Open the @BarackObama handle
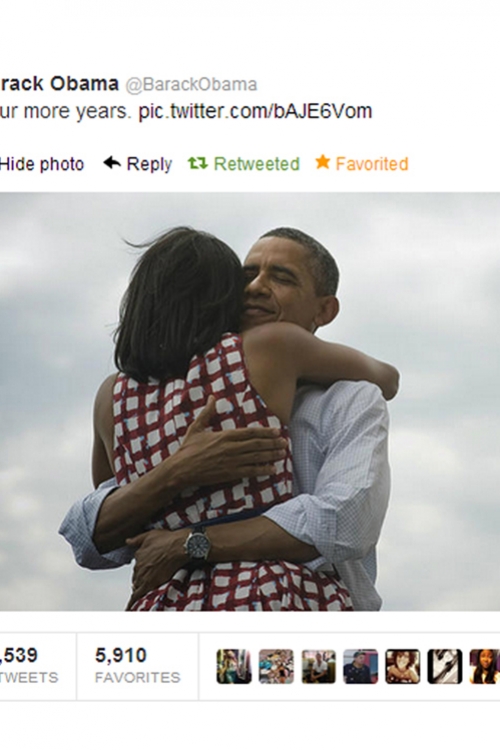The image size is (500, 750). [191, 85]
